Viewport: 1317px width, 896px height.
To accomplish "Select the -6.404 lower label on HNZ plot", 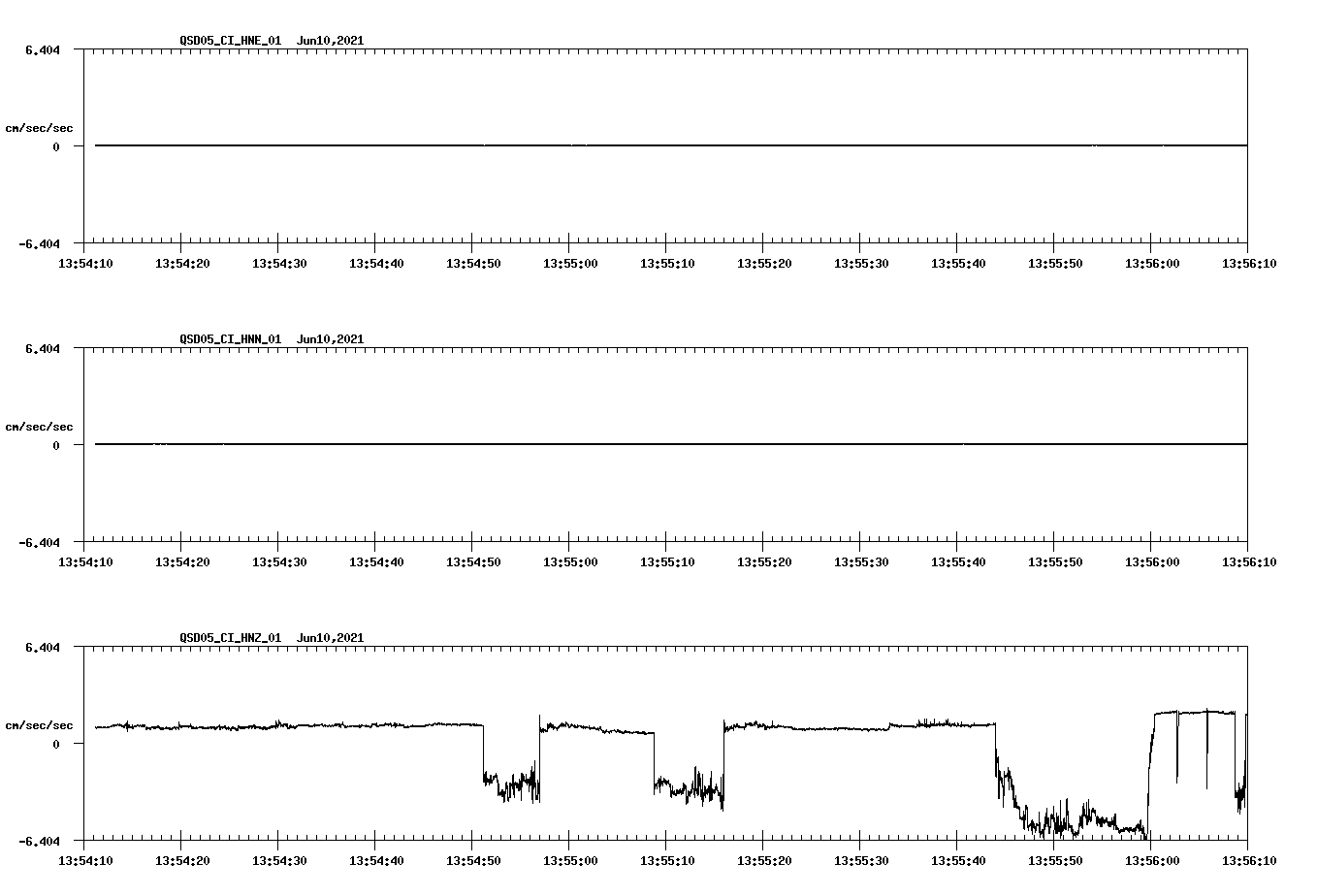I will [x=40, y=841].
